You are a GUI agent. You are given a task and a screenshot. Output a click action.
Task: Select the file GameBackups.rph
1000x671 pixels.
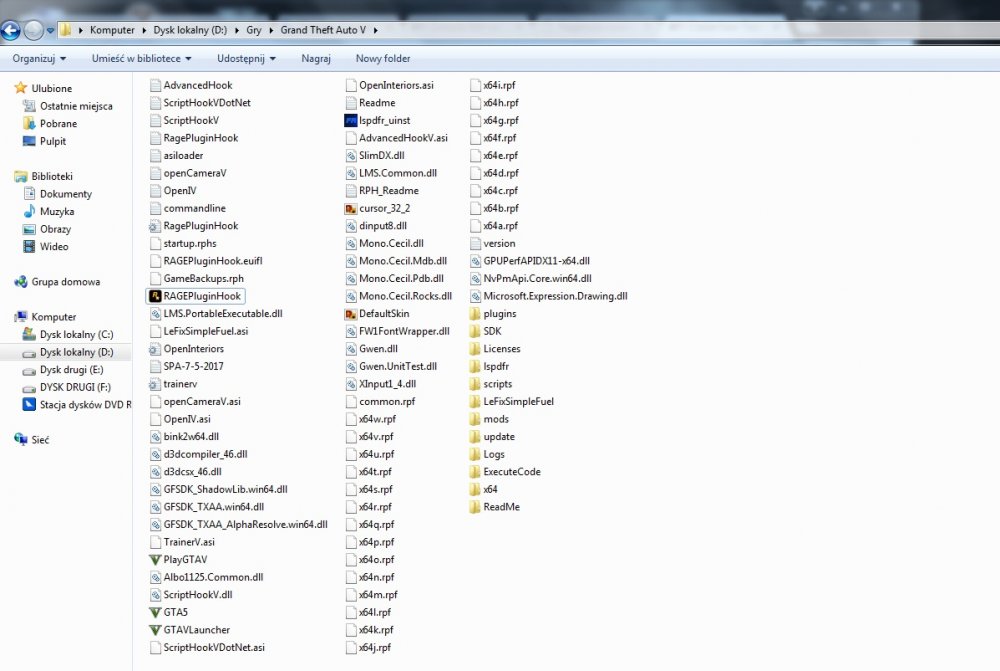pos(203,279)
